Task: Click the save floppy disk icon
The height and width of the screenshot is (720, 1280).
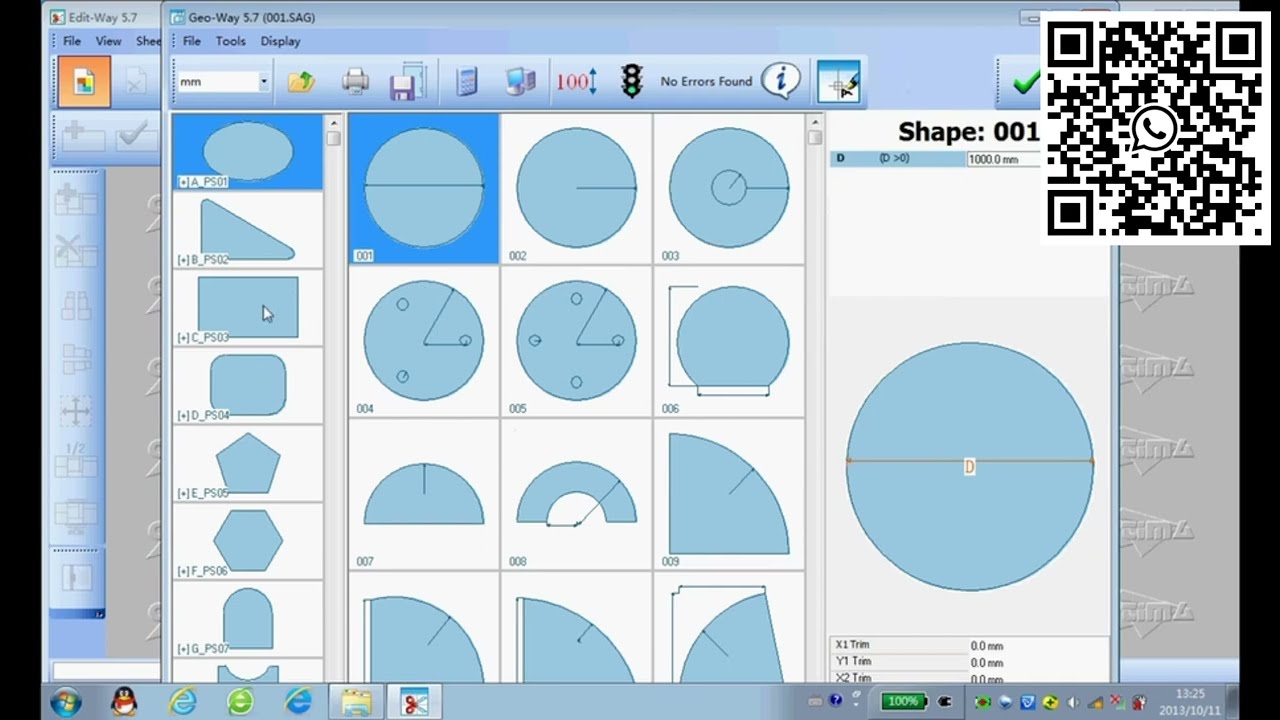Action: (x=406, y=83)
